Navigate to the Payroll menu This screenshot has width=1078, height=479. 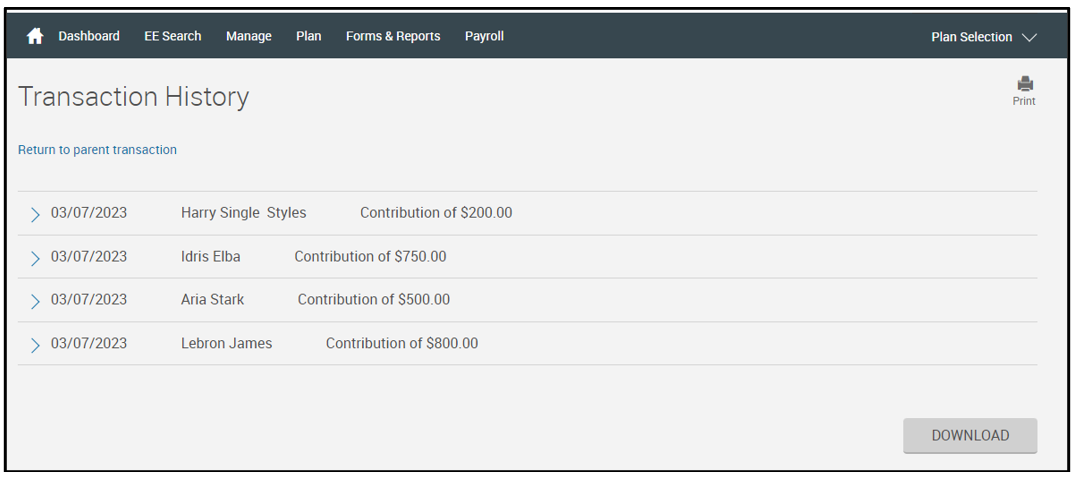pyautogui.click(x=484, y=36)
